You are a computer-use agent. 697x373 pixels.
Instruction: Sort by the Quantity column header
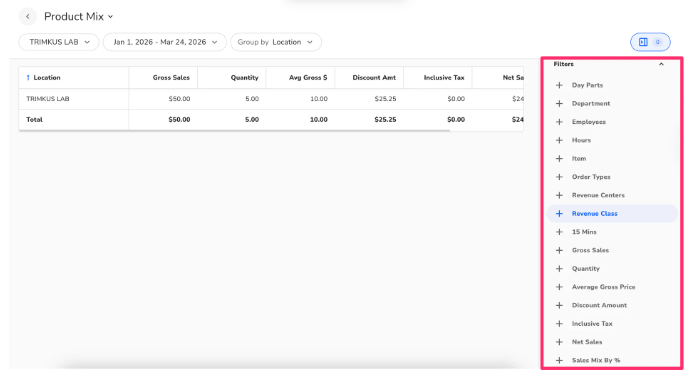[232, 77]
